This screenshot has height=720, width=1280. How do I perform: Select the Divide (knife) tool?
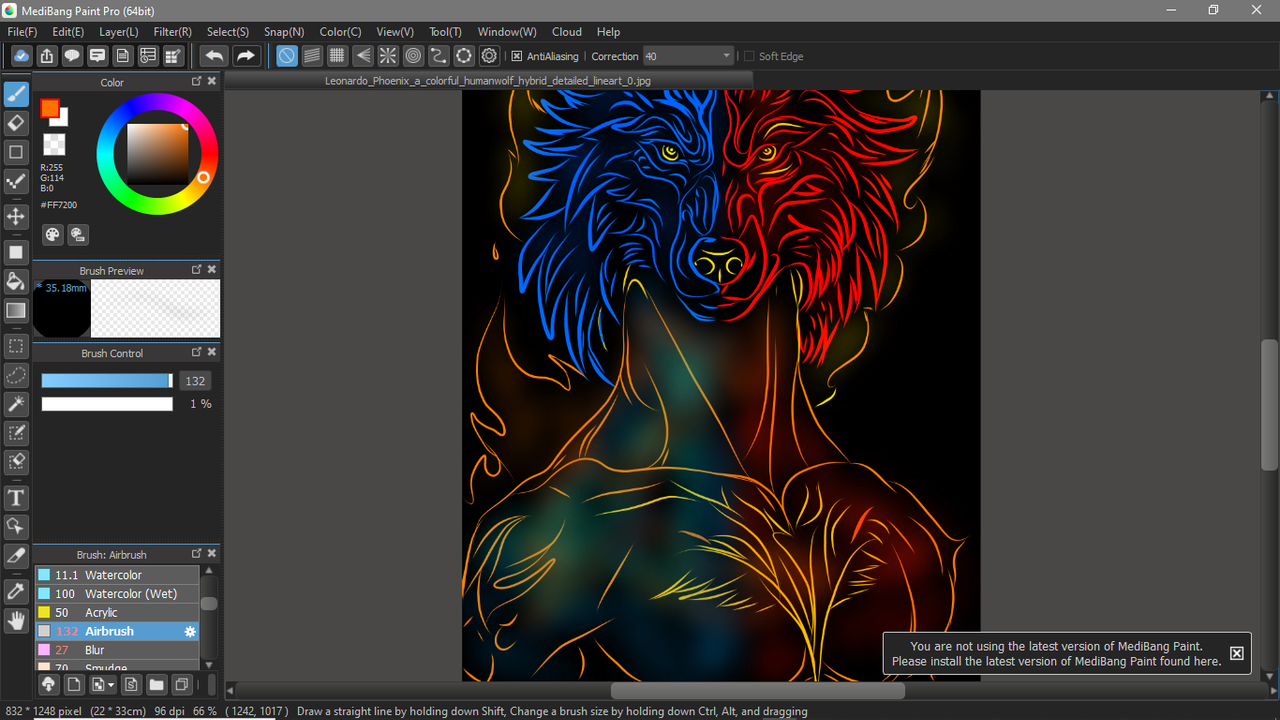[x=16, y=555]
